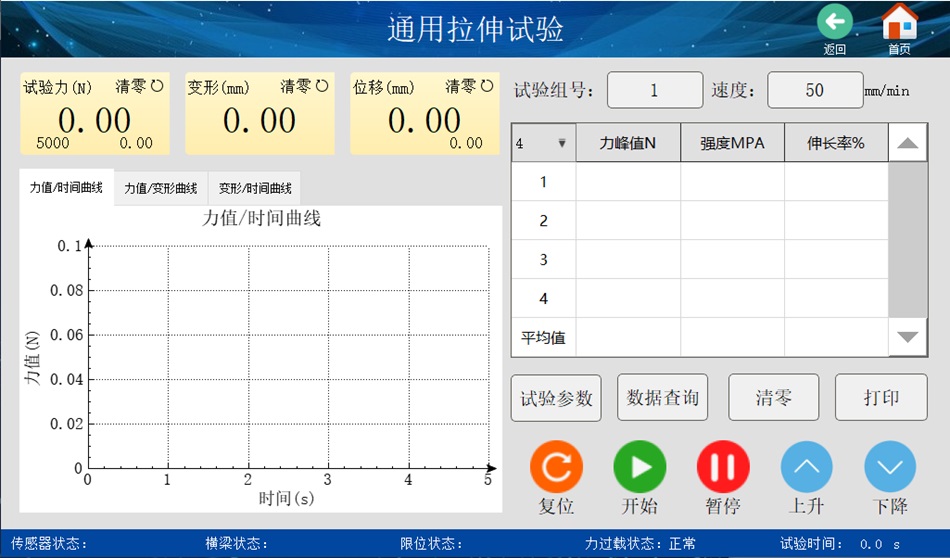
Task: Click the orange Reset (复位) icon
Action: tap(556, 466)
